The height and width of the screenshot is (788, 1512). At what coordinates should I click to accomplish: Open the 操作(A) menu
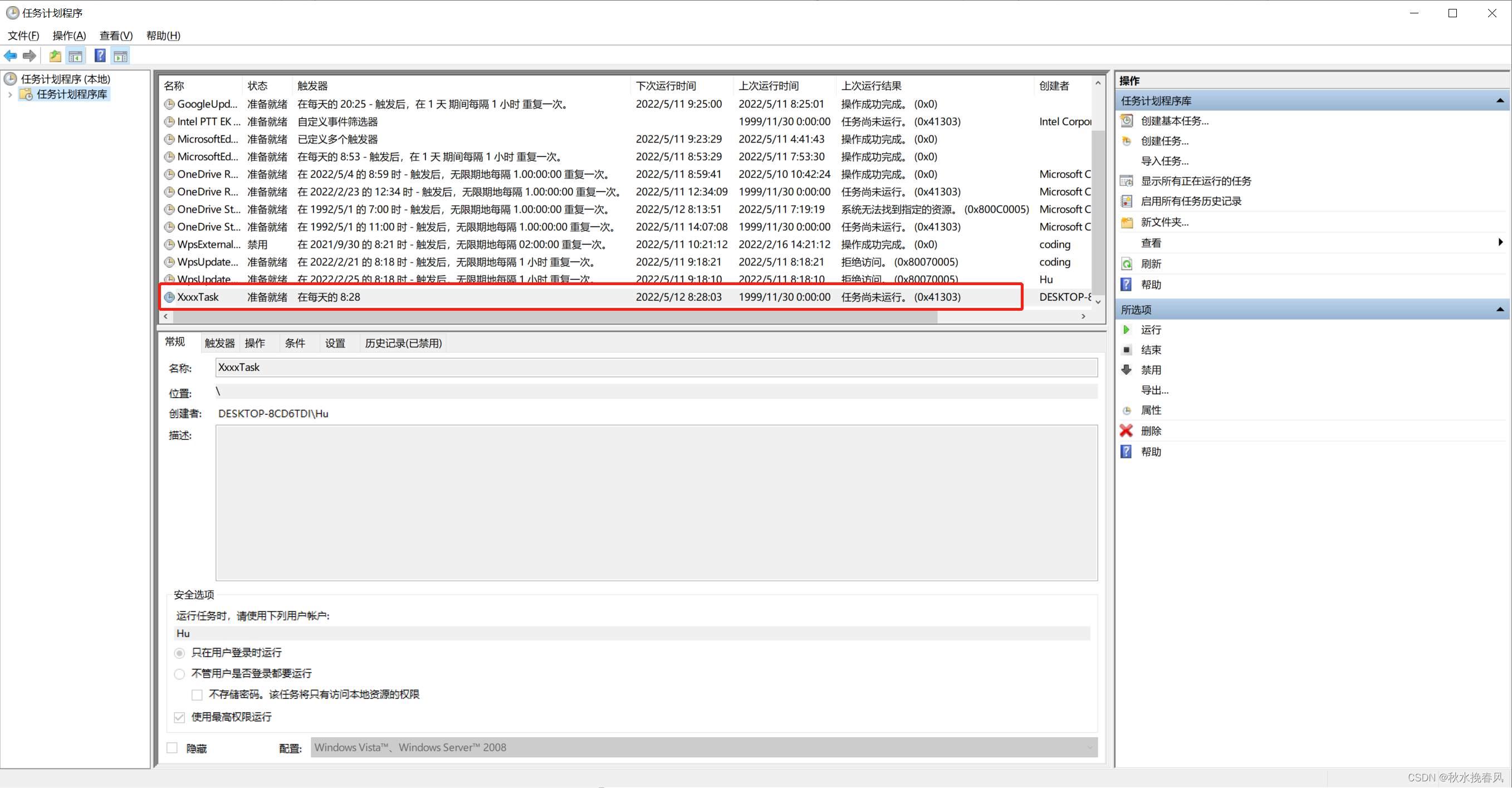click(69, 36)
